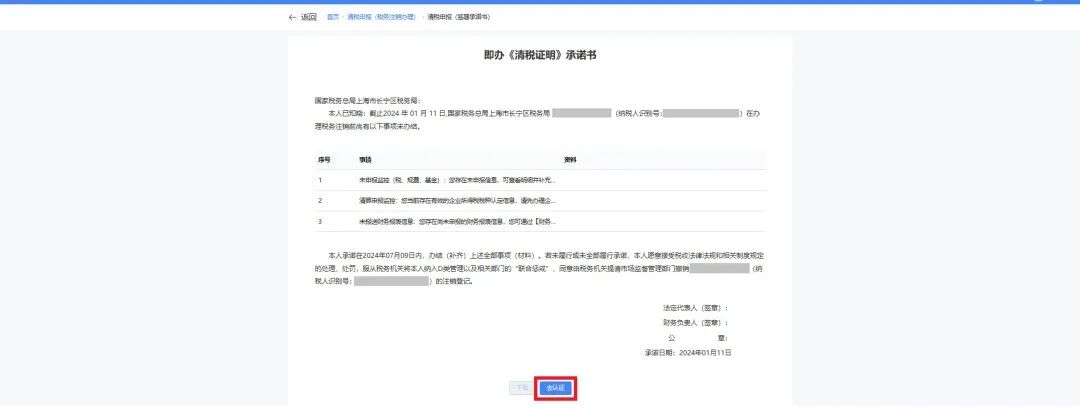The height and width of the screenshot is (411, 1080).
Task: Select row 2 清算申报监控 item
Action: 456,201
